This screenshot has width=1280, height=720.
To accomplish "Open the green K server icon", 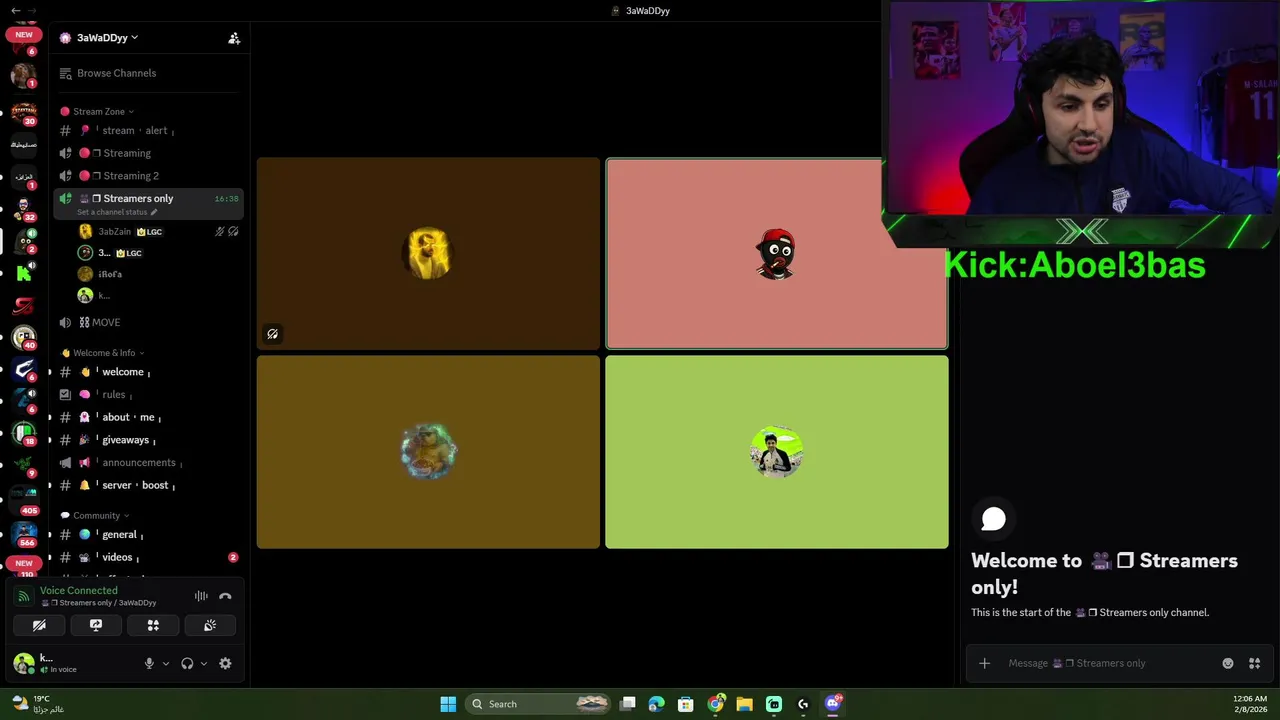I will click(x=24, y=273).
